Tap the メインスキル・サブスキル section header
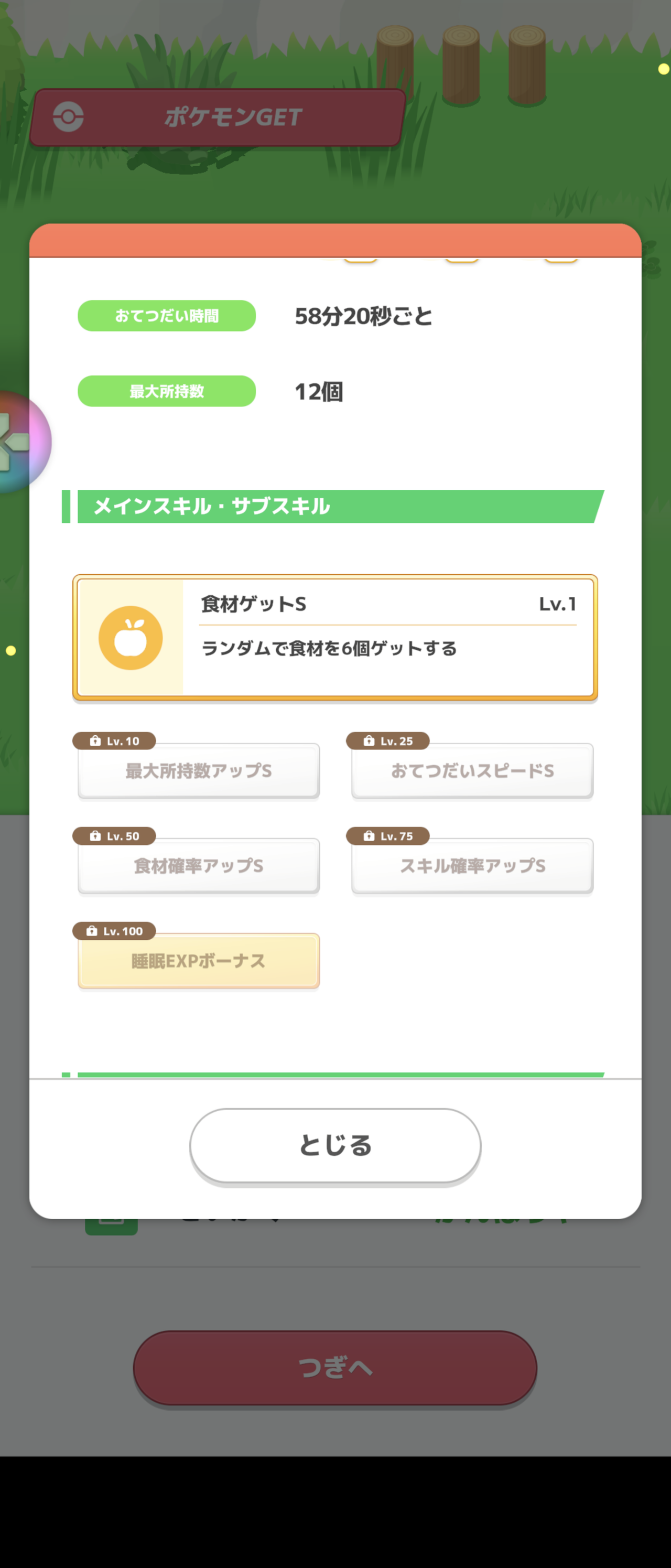 tap(334, 507)
